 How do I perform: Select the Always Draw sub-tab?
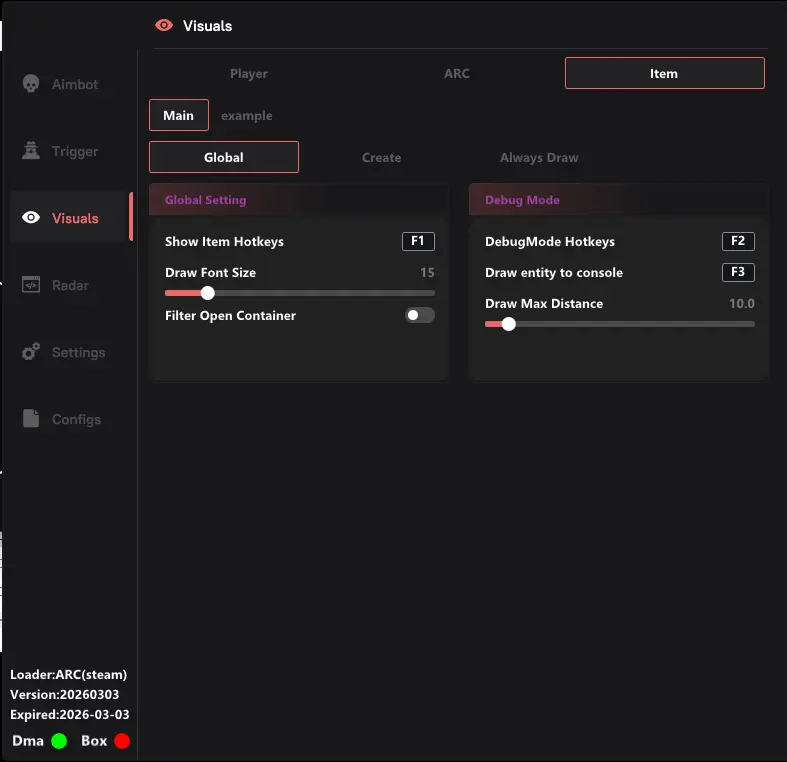pos(539,157)
